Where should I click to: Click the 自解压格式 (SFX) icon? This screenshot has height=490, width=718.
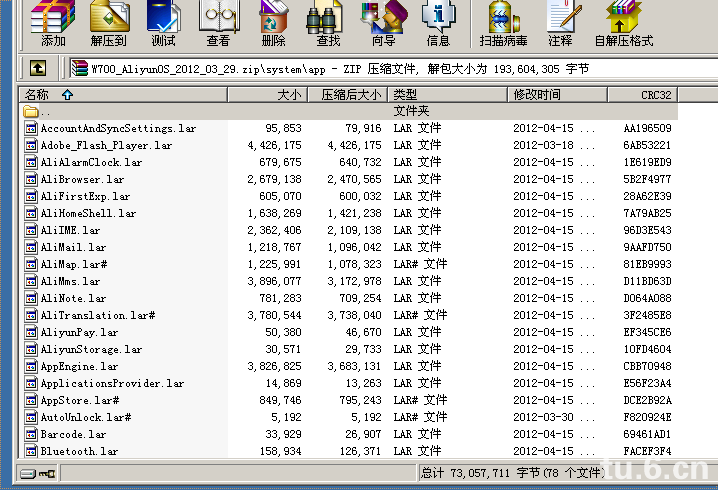pos(623,23)
